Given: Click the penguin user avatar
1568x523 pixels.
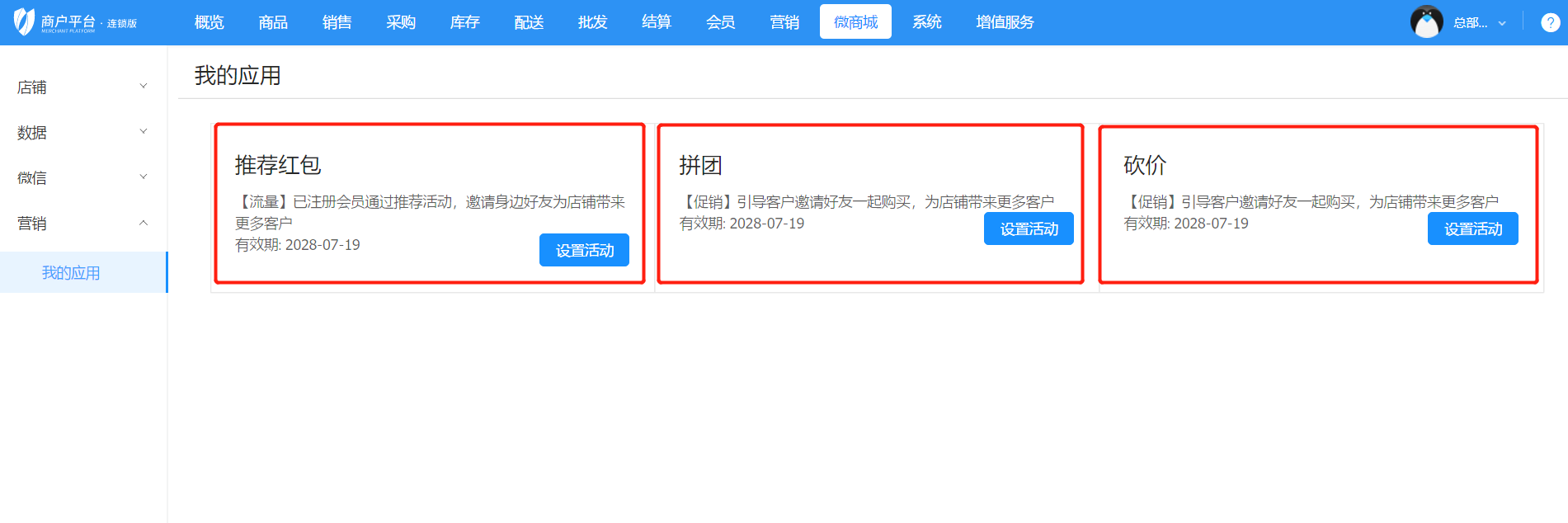Looking at the screenshot, I should coord(1426,22).
